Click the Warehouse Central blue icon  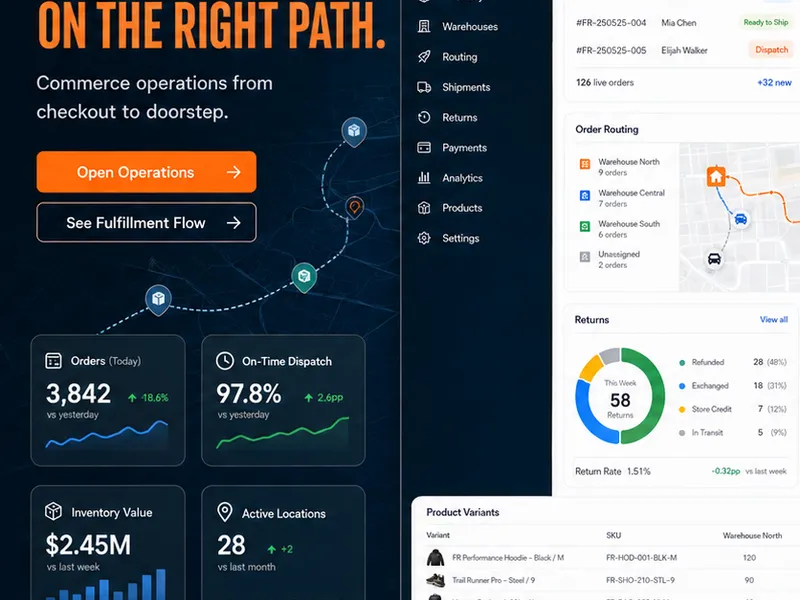coord(585,195)
